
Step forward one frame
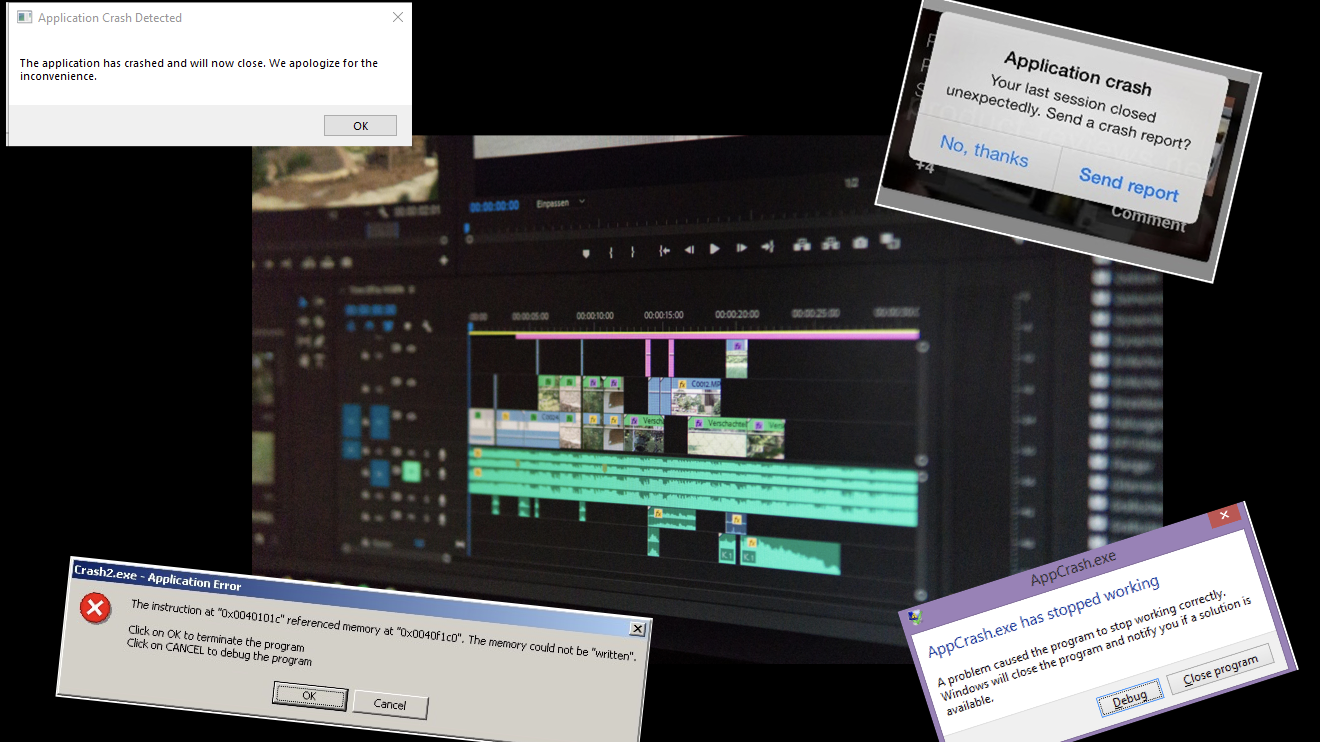tap(740, 248)
